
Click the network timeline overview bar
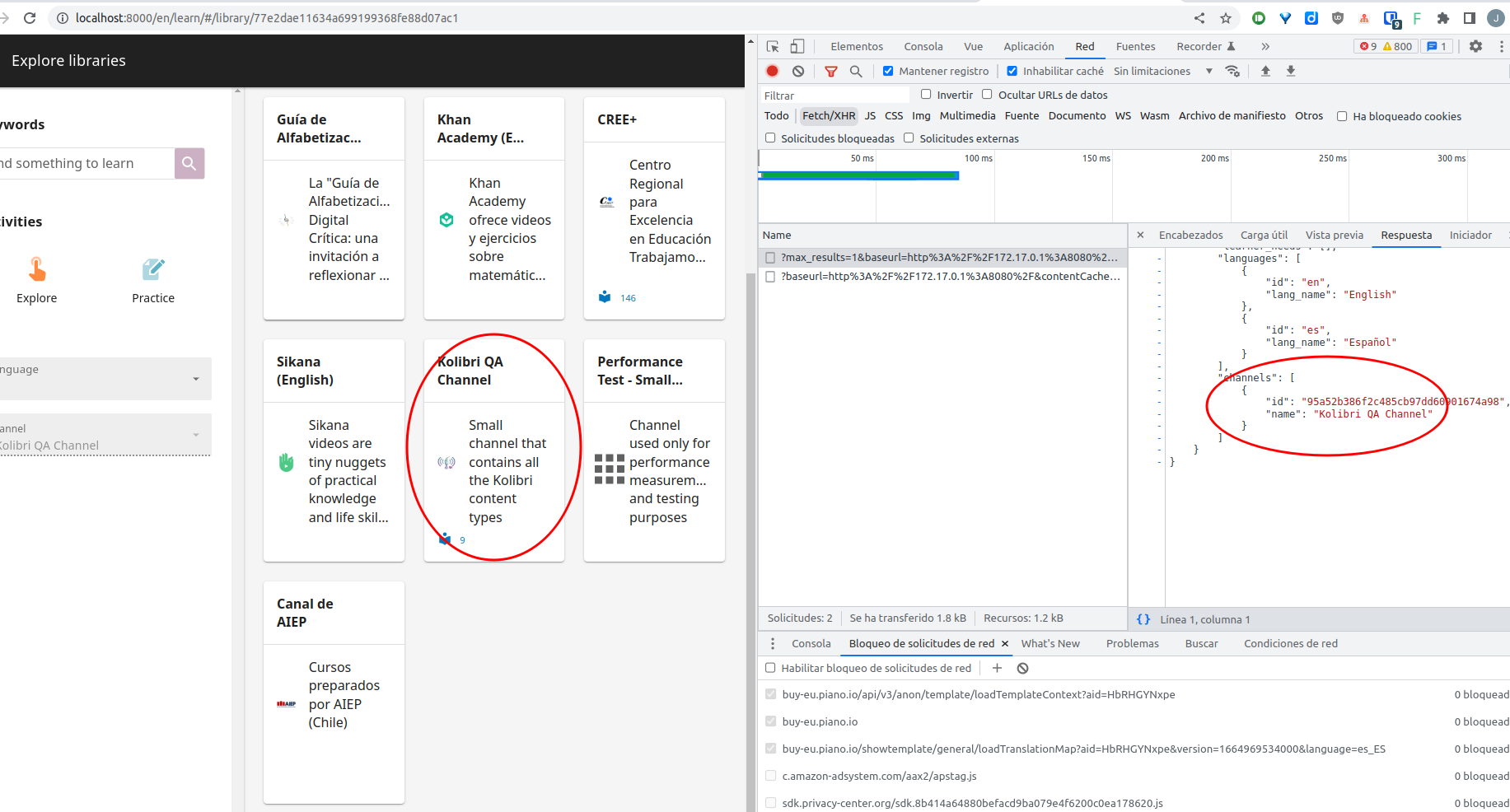tap(858, 175)
